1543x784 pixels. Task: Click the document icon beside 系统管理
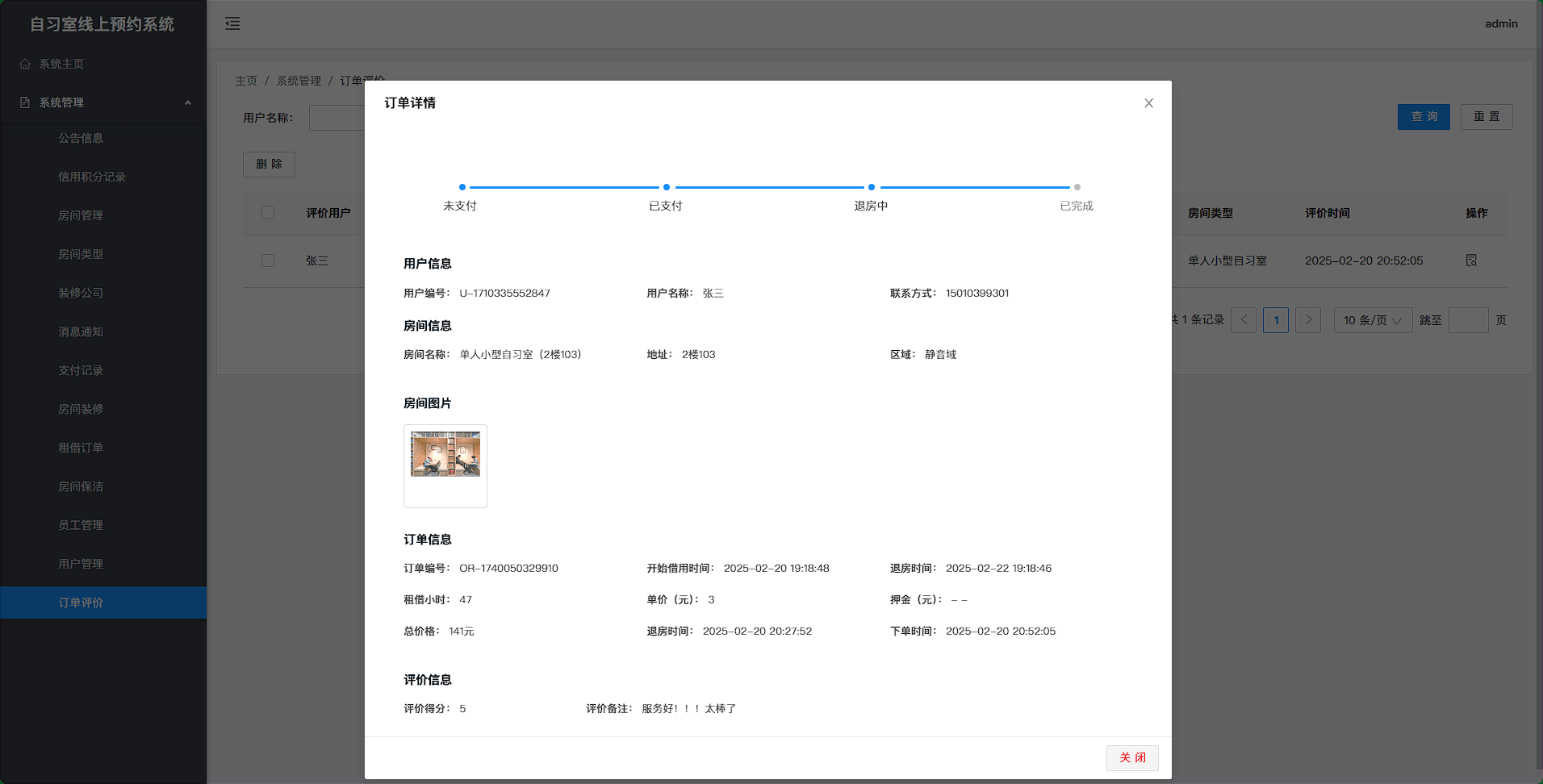pyautogui.click(x=25, y=102)
